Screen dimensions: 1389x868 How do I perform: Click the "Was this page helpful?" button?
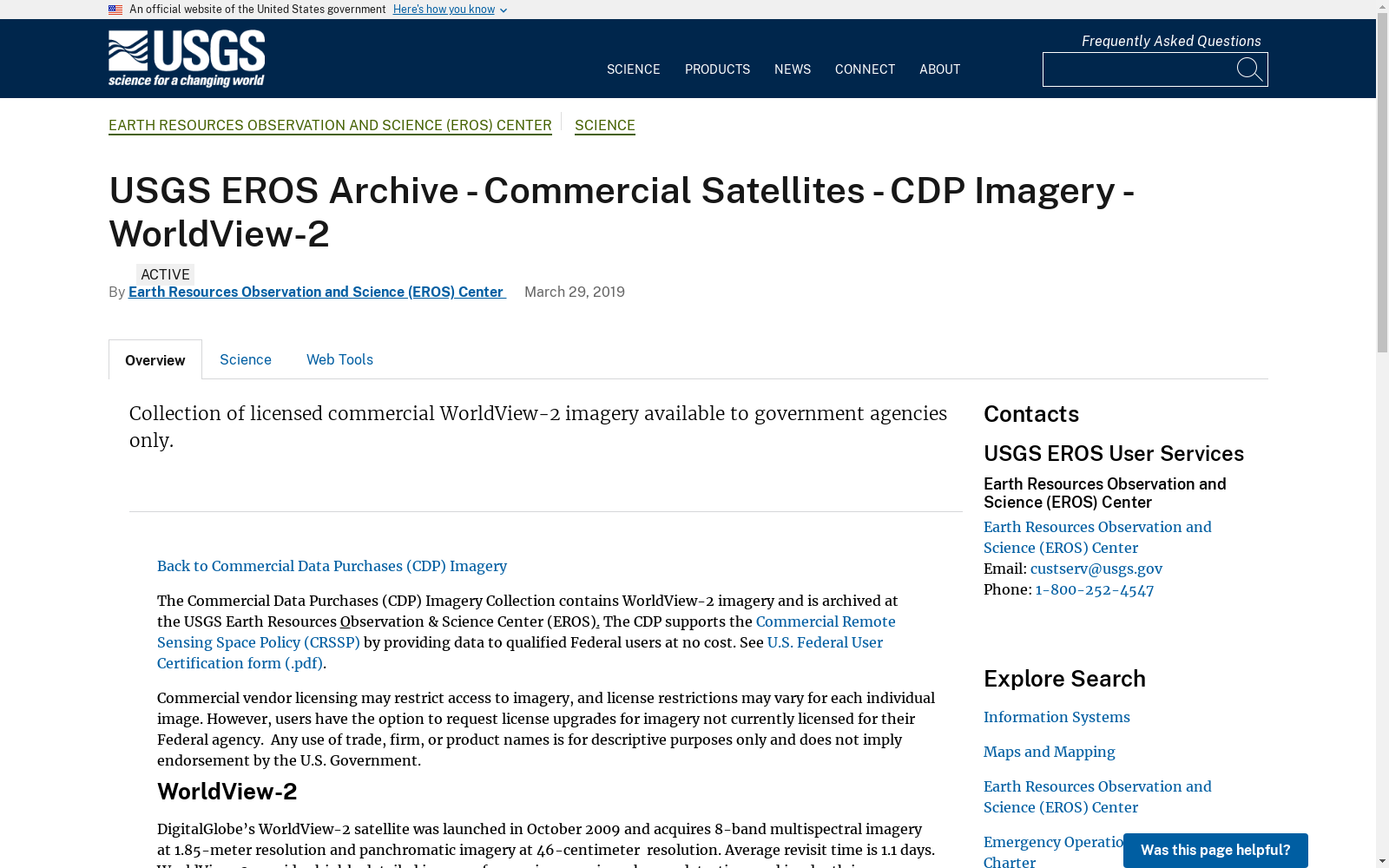point(1215,851)
